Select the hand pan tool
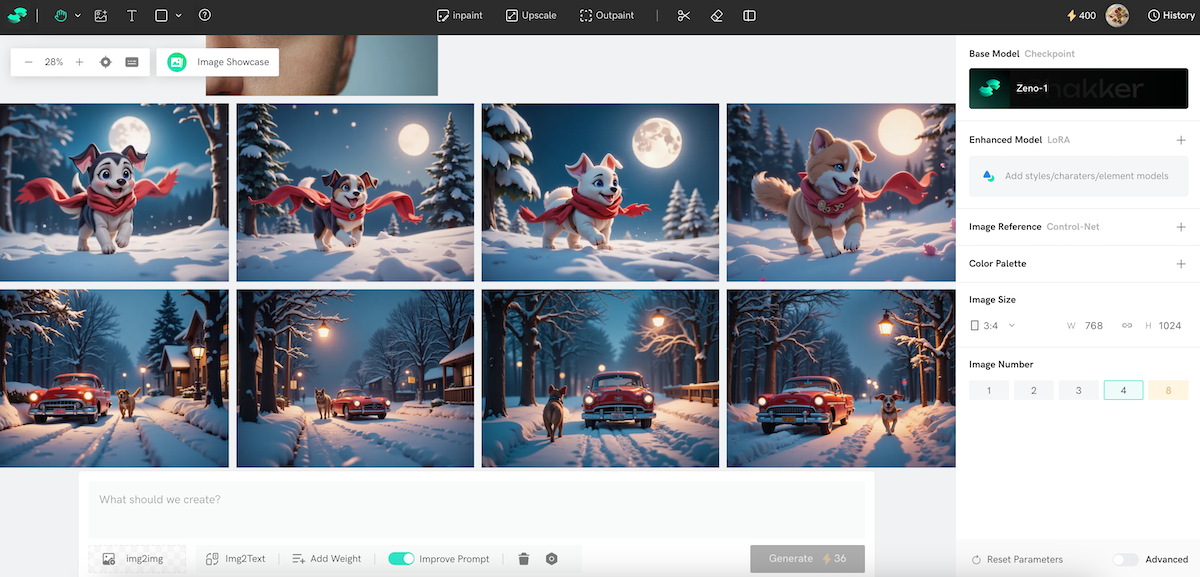Screen dimensions: 1200x577 pyautogui.click(x=60, y=16)
